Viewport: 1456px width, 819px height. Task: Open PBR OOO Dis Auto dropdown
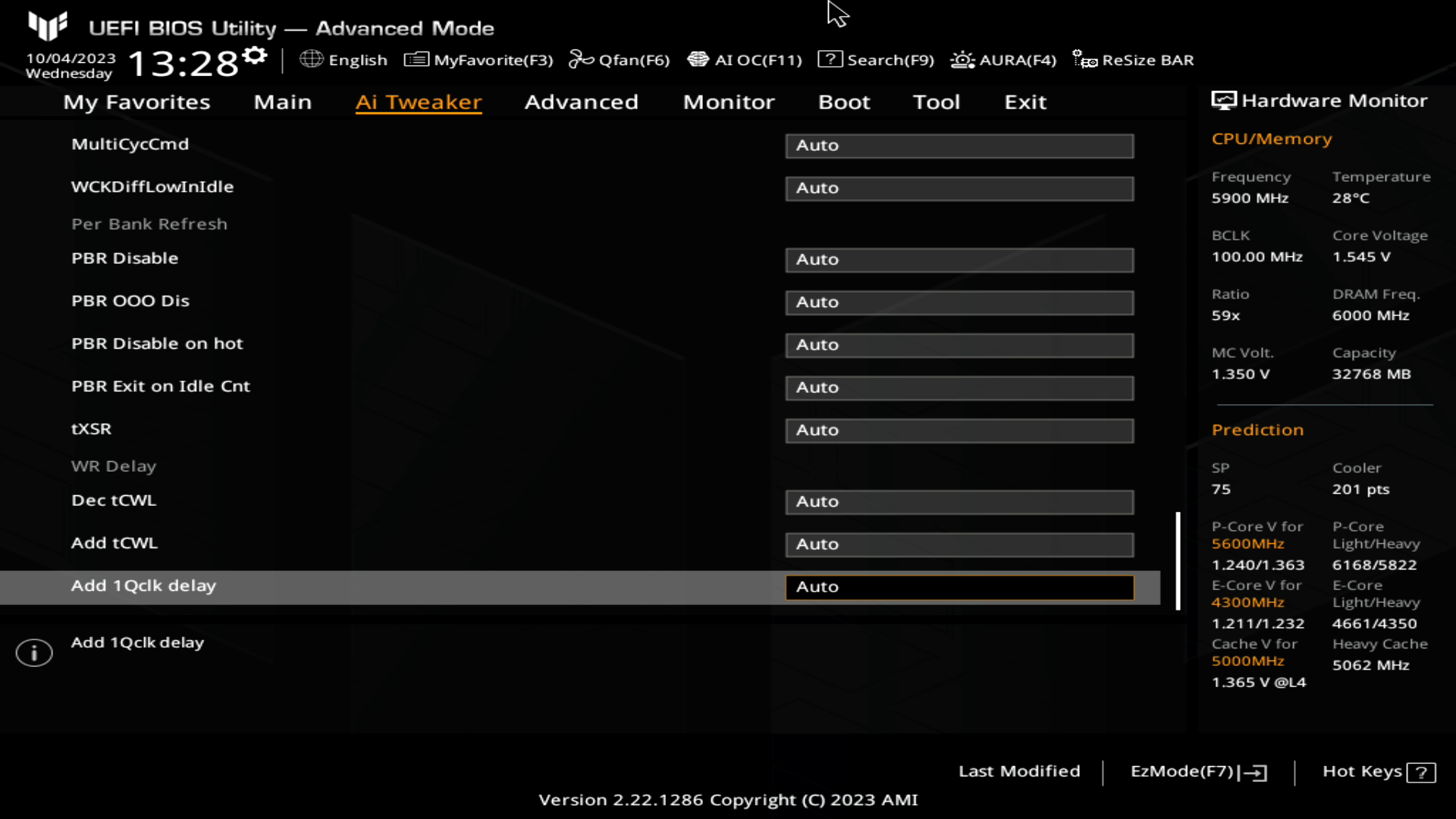959,302
